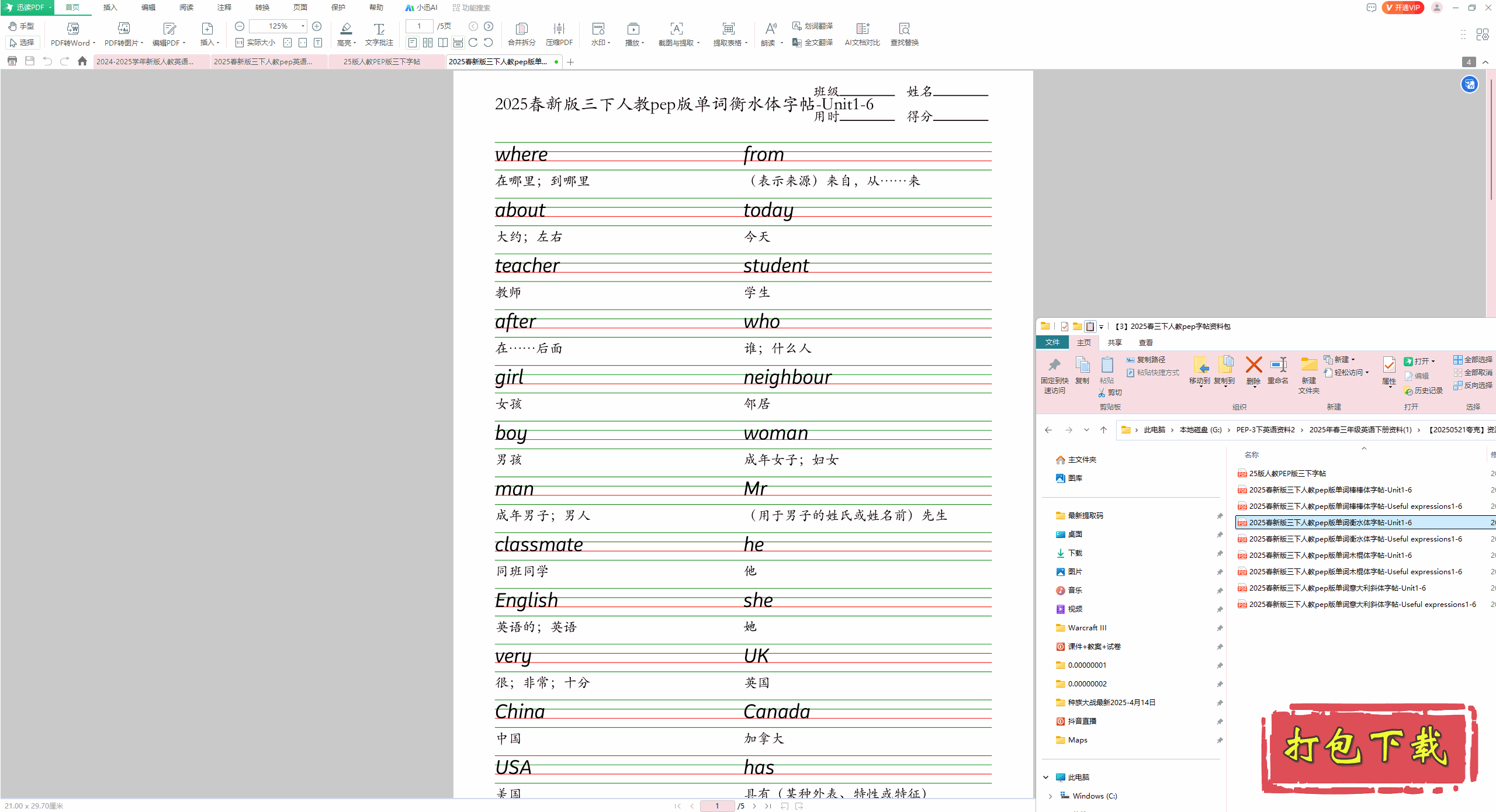Image resolution: width=1496 pixels, height=812 pixels.
Task: Open 小迅AI assistant
Action: click(421, 8)
